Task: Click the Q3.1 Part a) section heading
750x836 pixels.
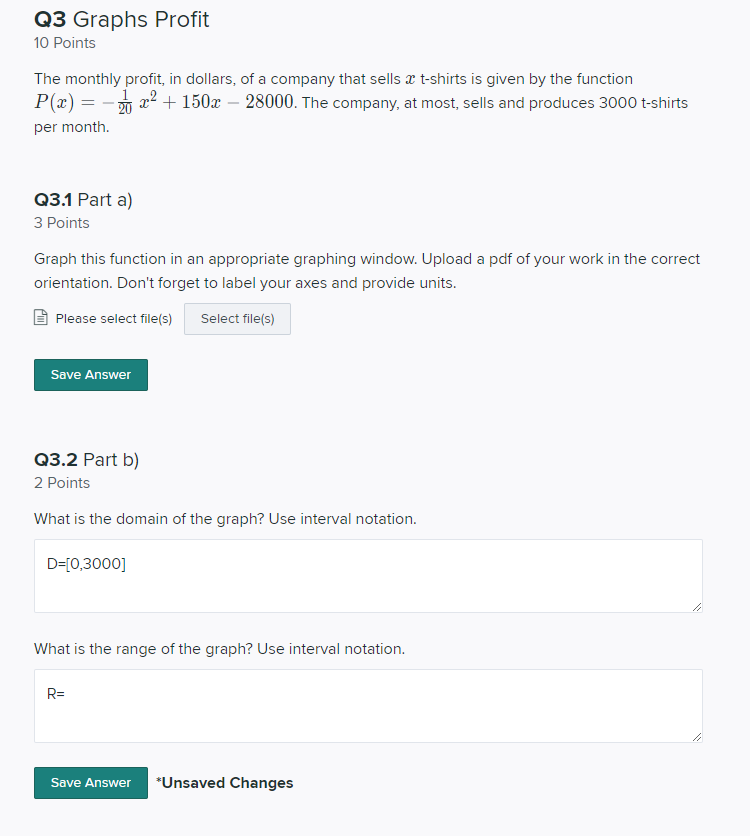Action: [83, 200]
